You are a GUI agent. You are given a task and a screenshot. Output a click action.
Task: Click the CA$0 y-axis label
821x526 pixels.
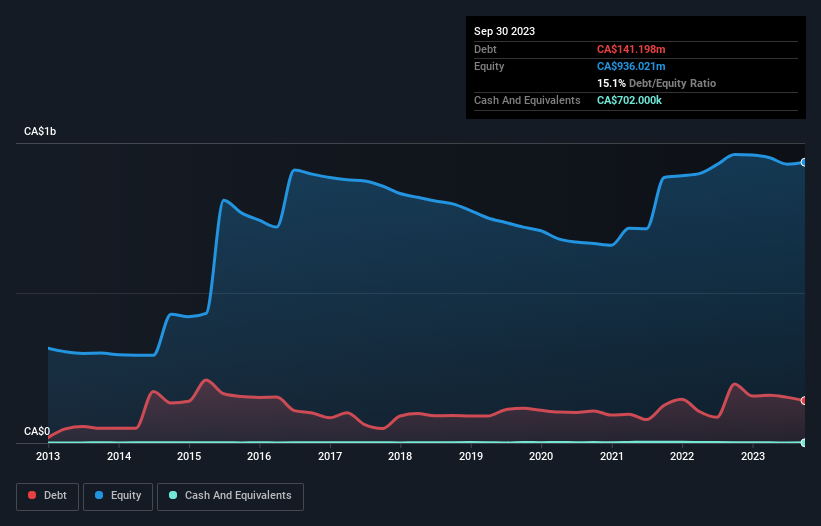click(37, 431)
